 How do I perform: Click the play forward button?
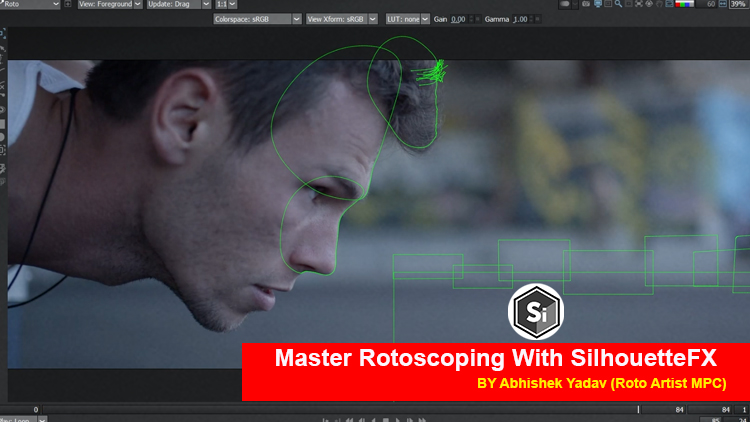pos(397,420)
